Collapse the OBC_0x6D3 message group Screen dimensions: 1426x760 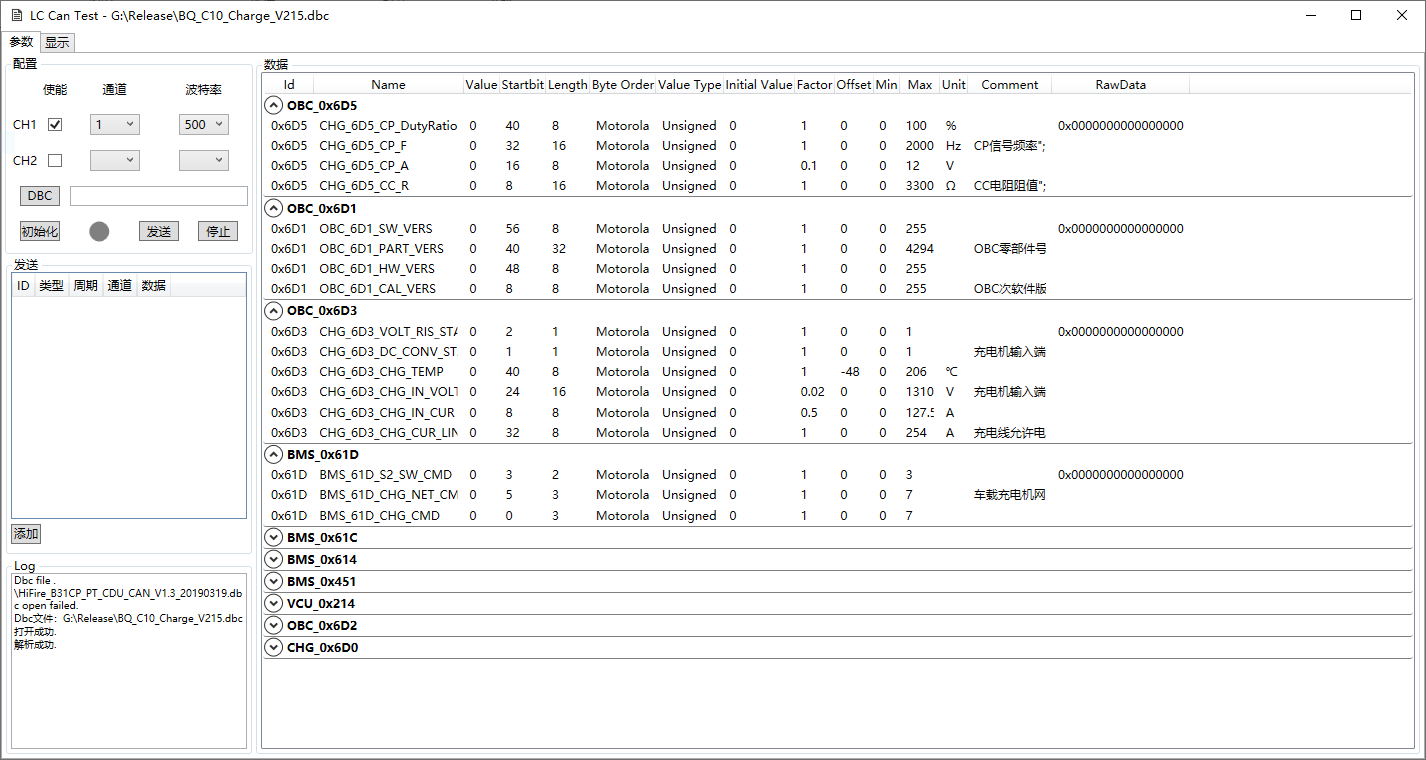tap(273, 311)
